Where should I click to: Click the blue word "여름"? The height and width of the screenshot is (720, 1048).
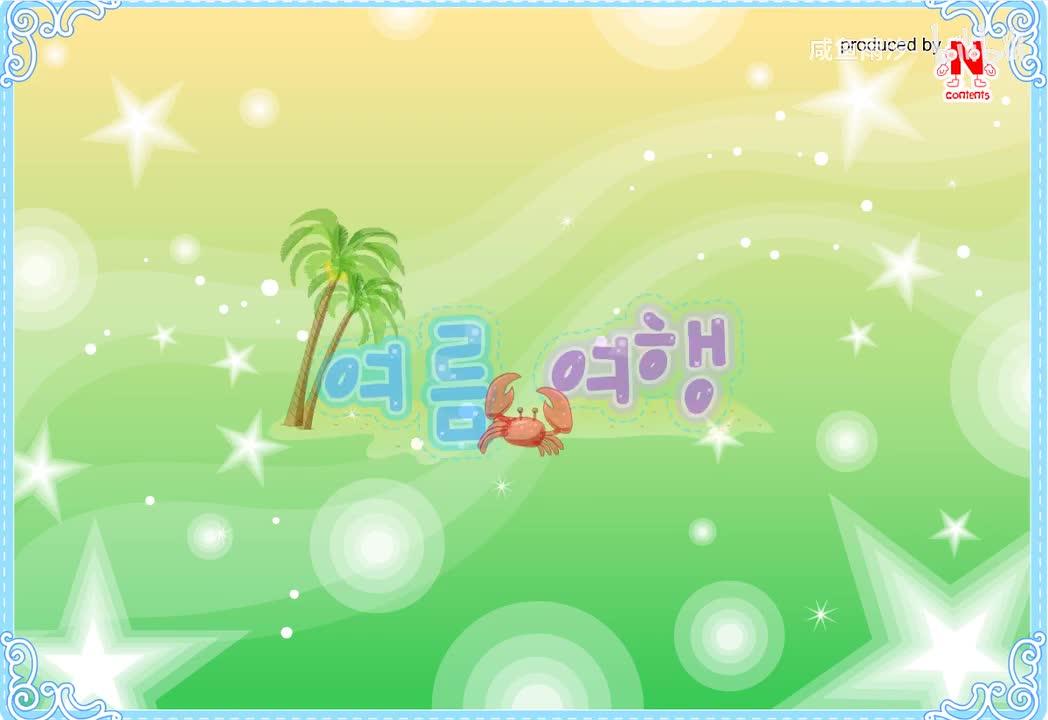pyautogui.click(x=408, y=384)
